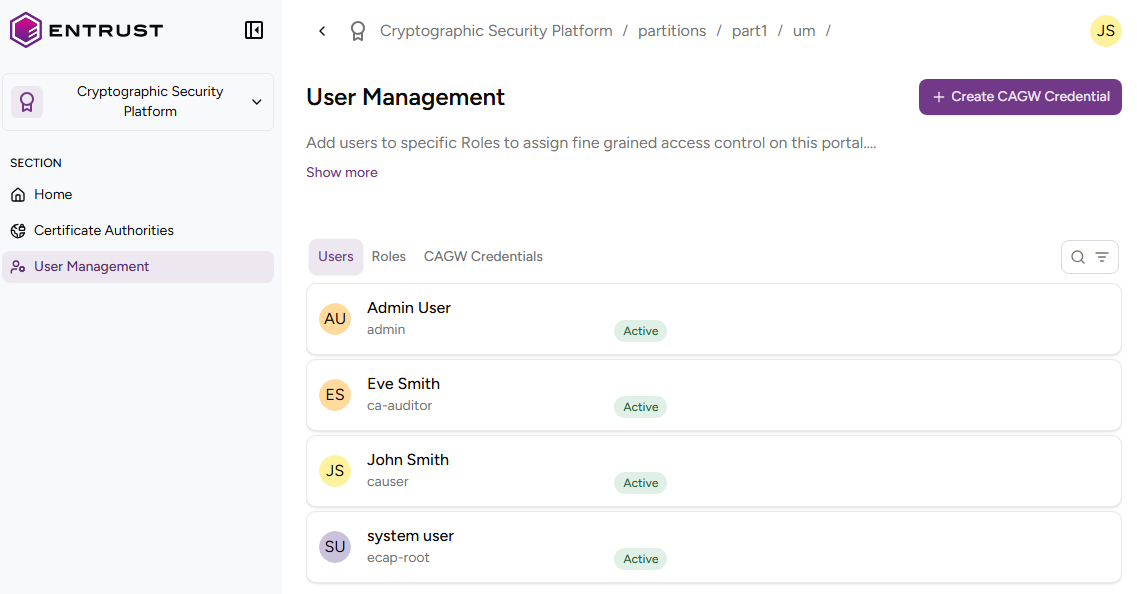Image resolution: width=1137 pixels, height=594 pixels.
Task: Click the SU avatar for system user
Action: coord(335,547)
